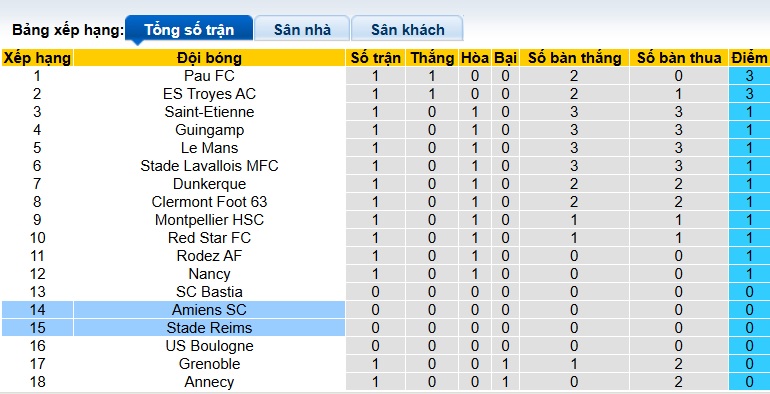
Task: Select the Annecy team at bottom
Action: coord(209,382)
